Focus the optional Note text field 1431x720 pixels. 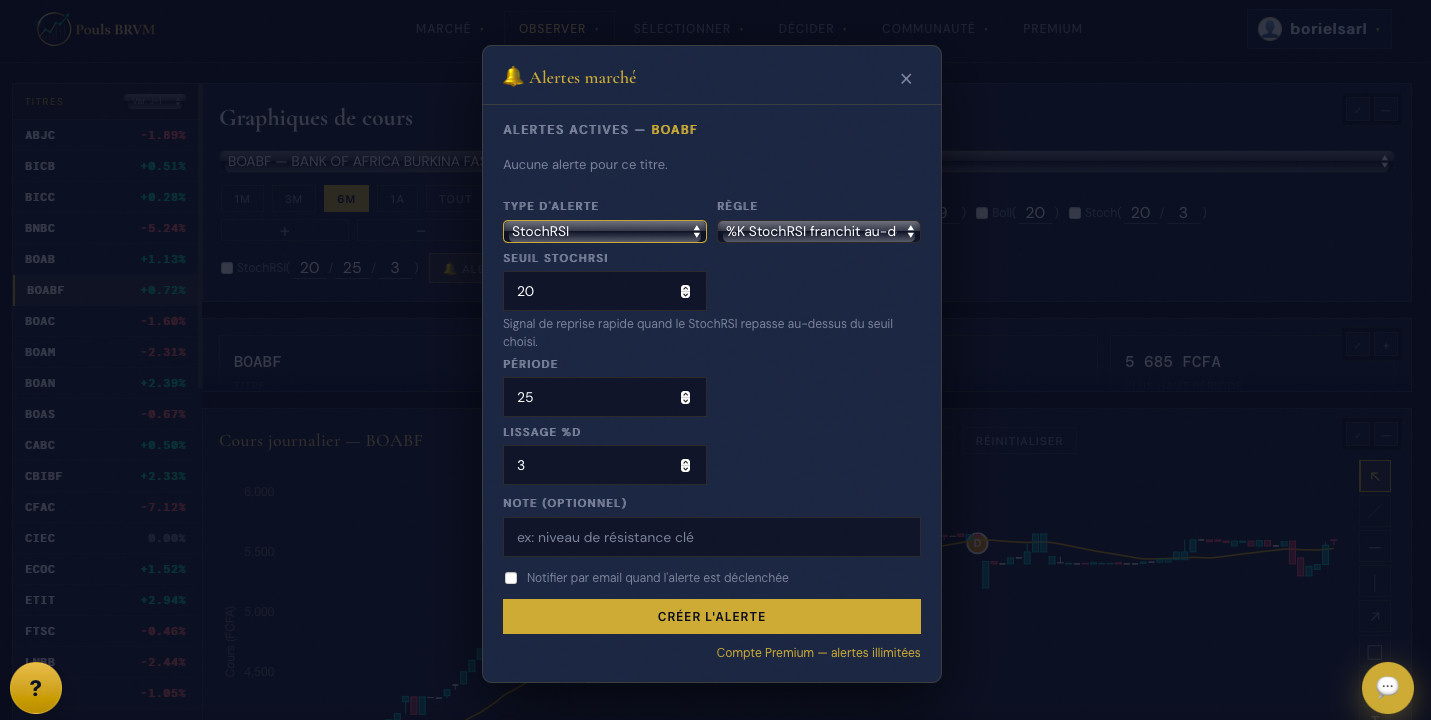pos(712,537)
